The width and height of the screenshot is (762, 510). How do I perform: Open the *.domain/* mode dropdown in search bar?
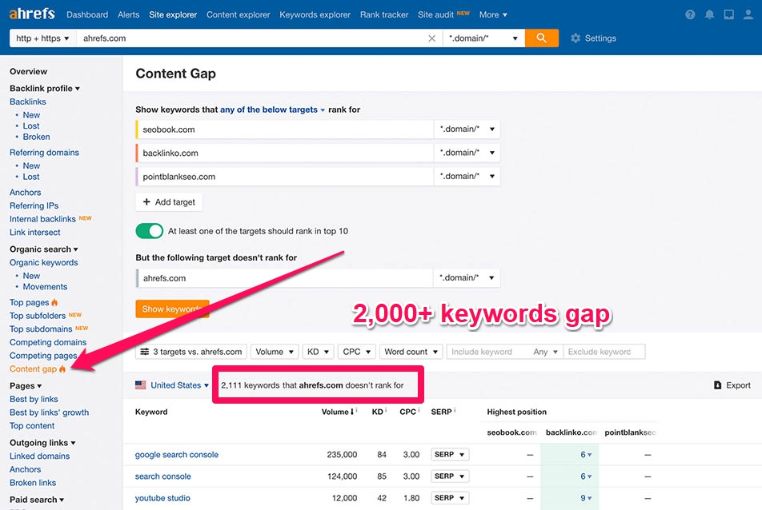(484, 38)
